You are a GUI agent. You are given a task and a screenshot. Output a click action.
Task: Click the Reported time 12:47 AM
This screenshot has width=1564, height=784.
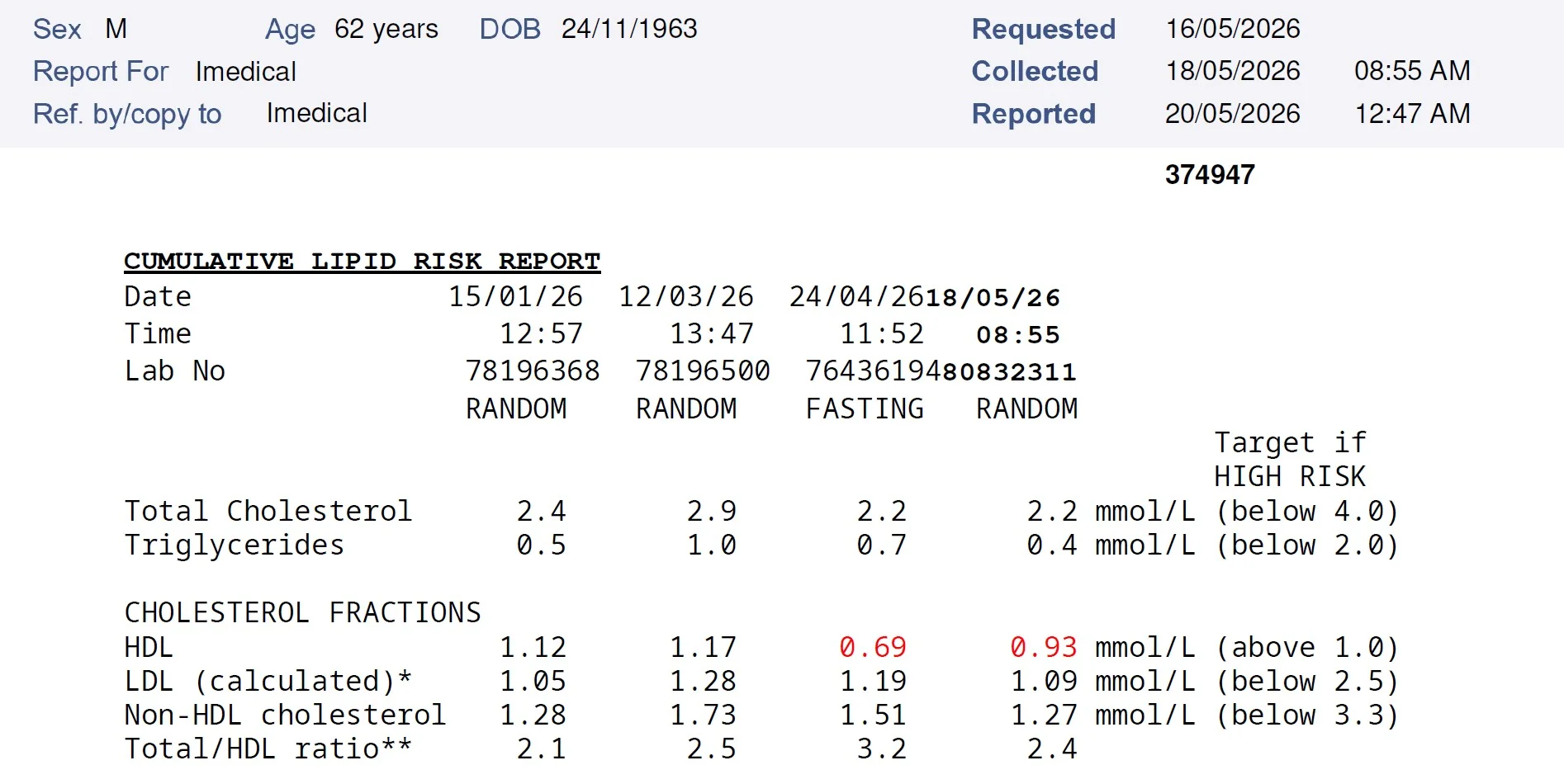[1412, 114]
